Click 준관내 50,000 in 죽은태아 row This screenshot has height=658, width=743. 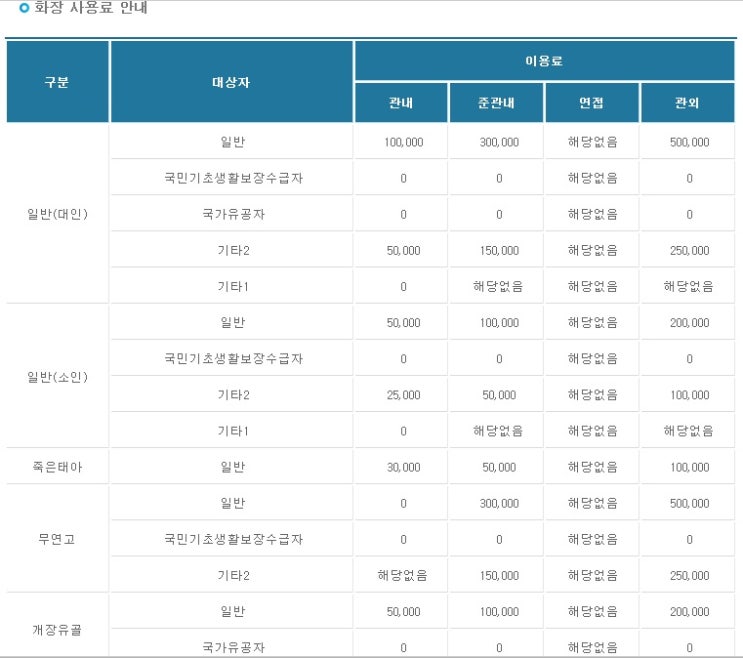click(499, 468)
